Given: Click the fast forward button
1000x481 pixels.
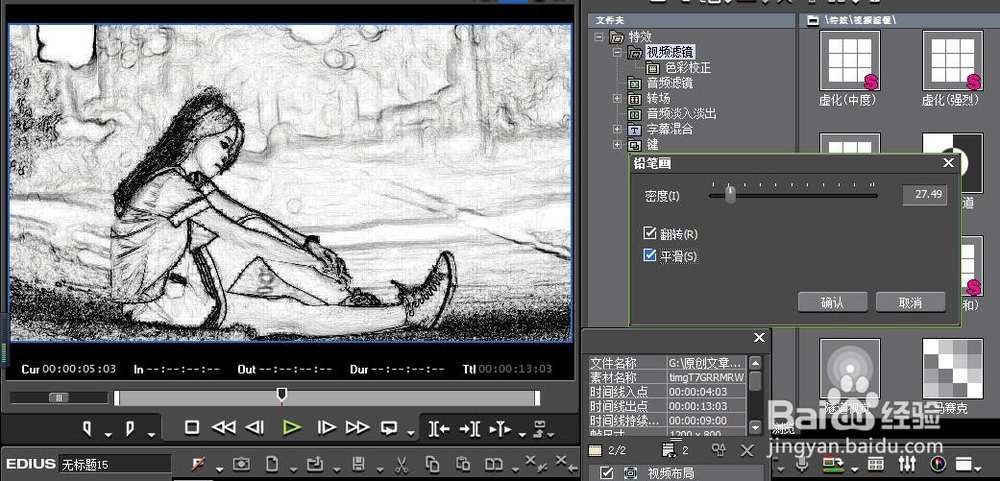Looking at the screenshot, I should point(357,427).
